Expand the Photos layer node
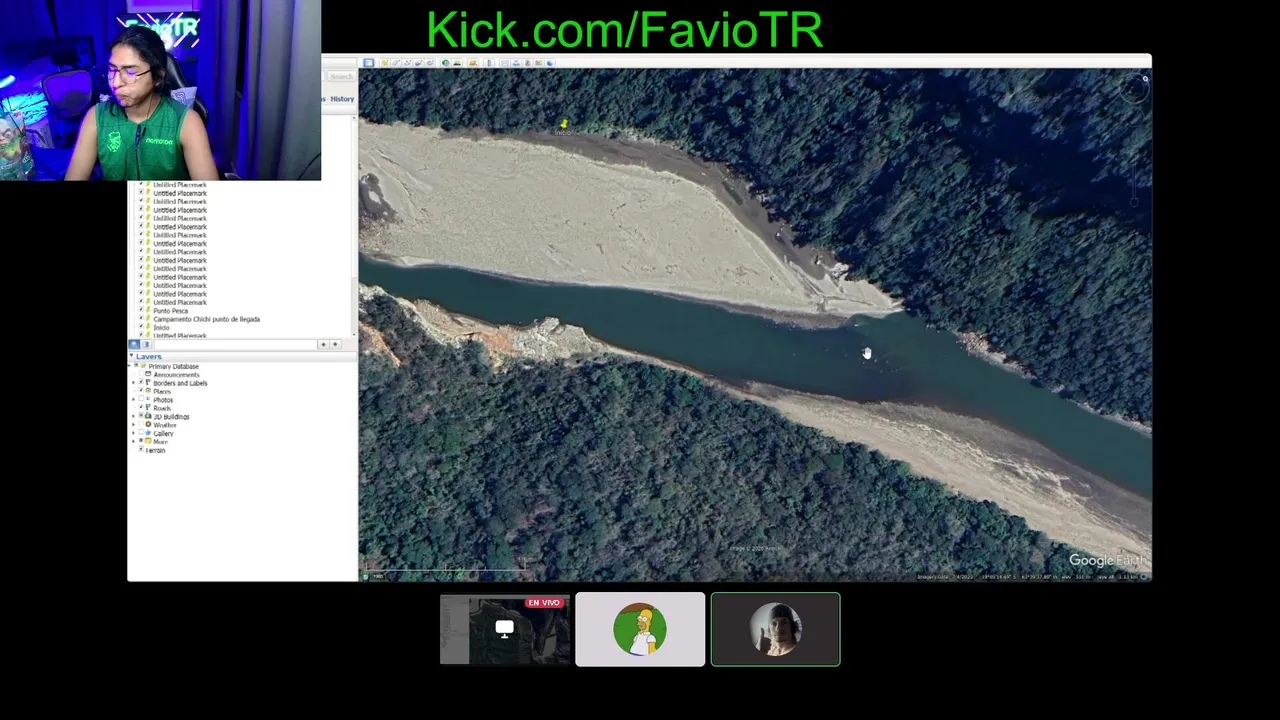The image size is (1280, 720). click(x=133, y=399)
